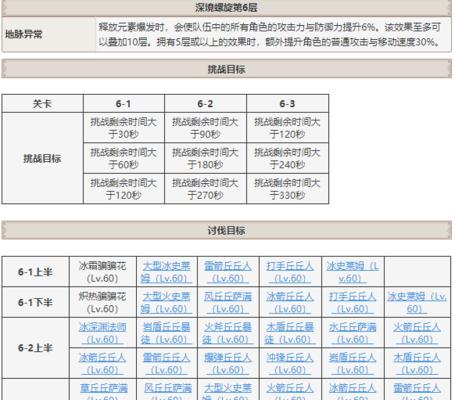Click the 冲锋丘丘人 (Lv.60) link

[x=290, y=363]
